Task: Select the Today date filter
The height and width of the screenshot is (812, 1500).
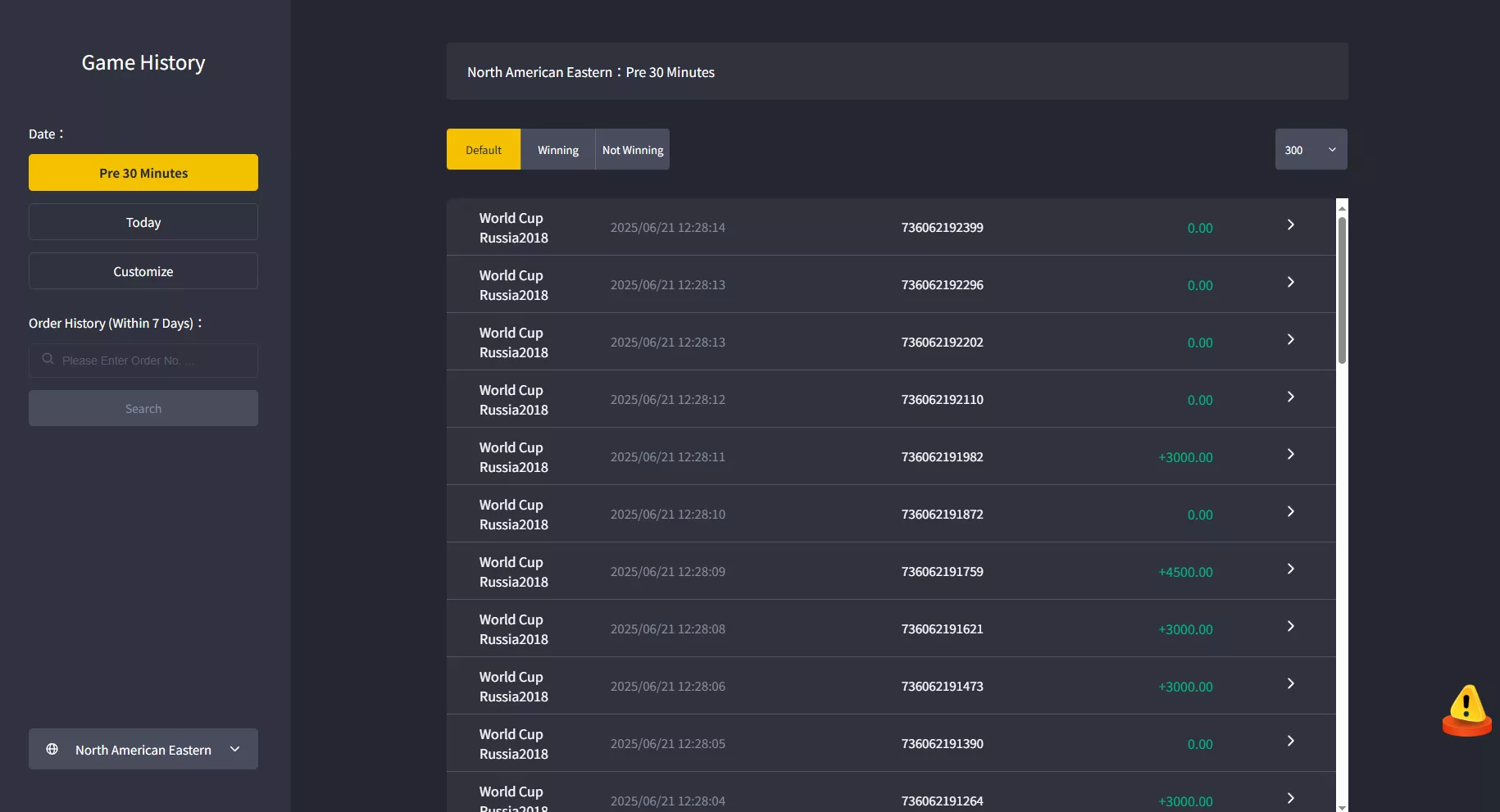Action: point(143,222)
